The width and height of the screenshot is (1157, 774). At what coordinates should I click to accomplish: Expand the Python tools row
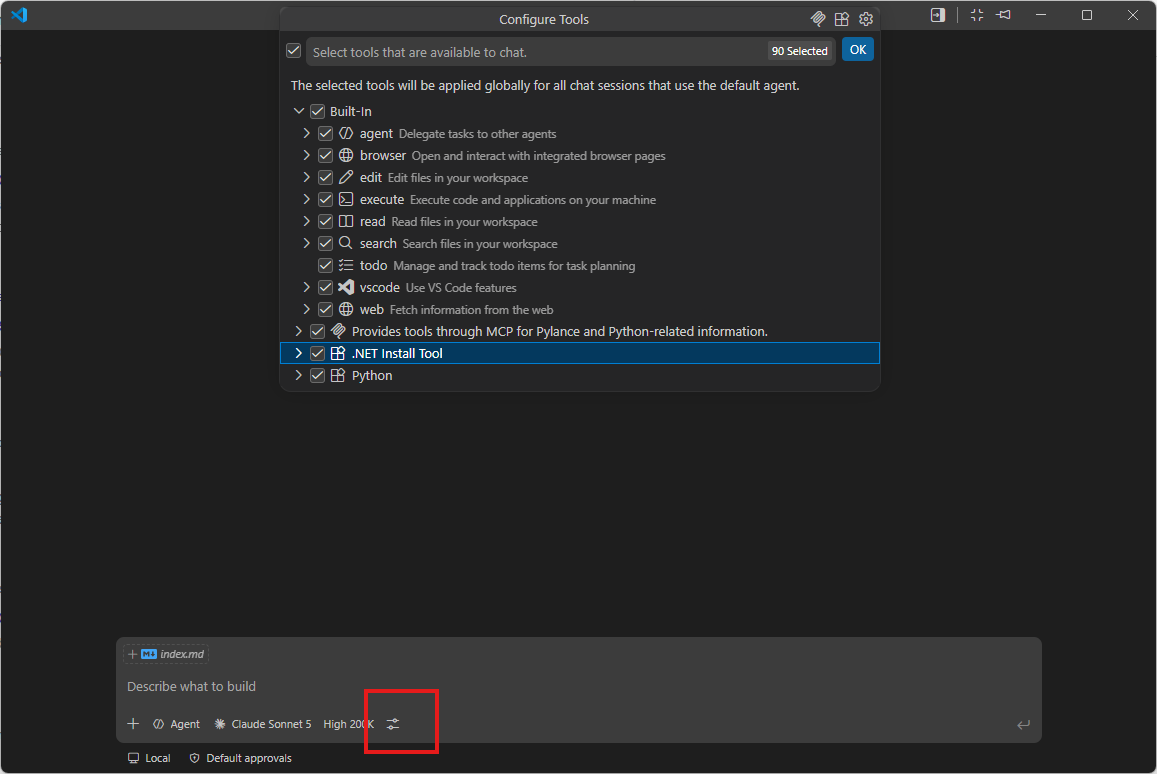298,376
